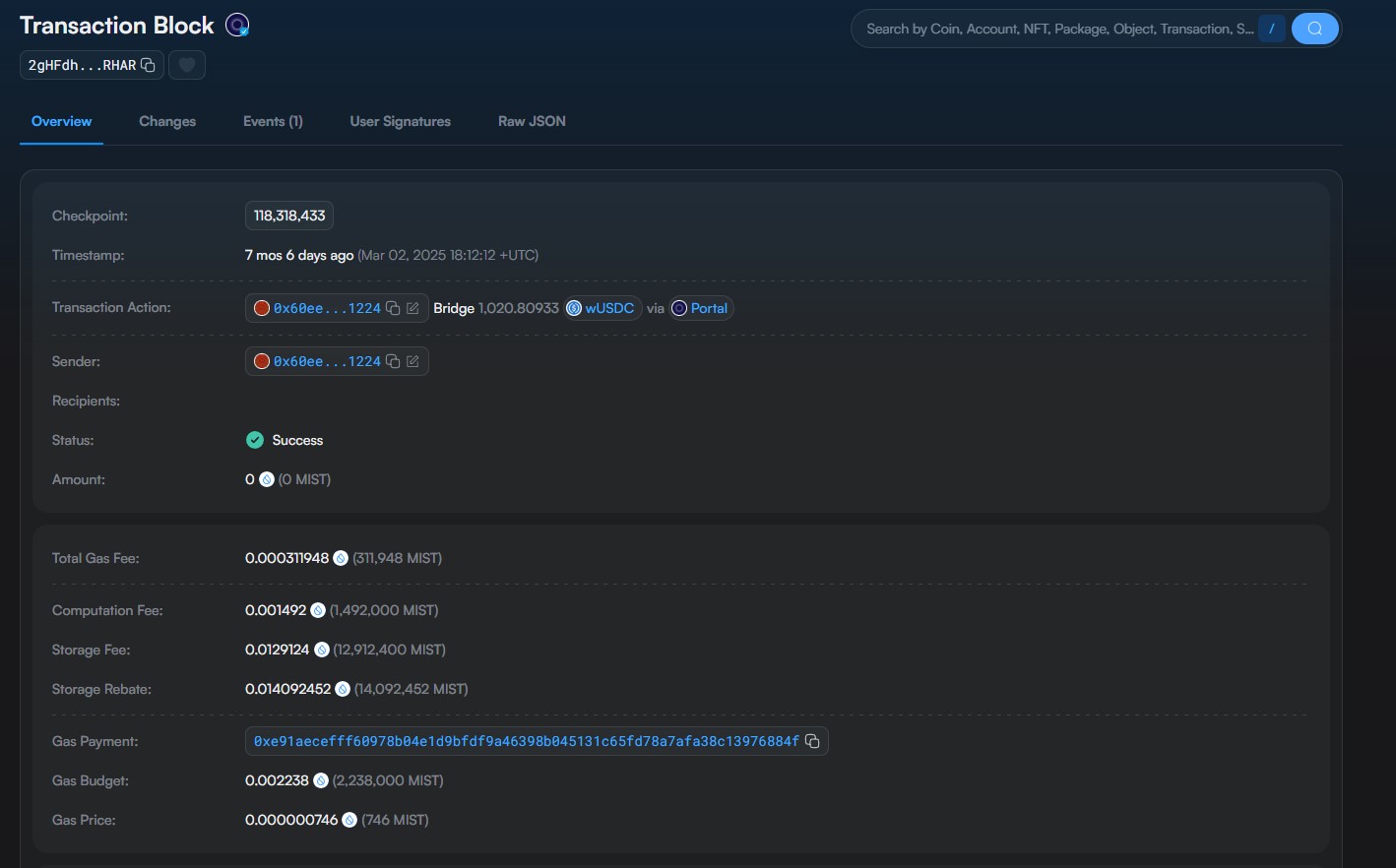
Task: Click the wUSDC coin icon
Action: coord(574,308)
